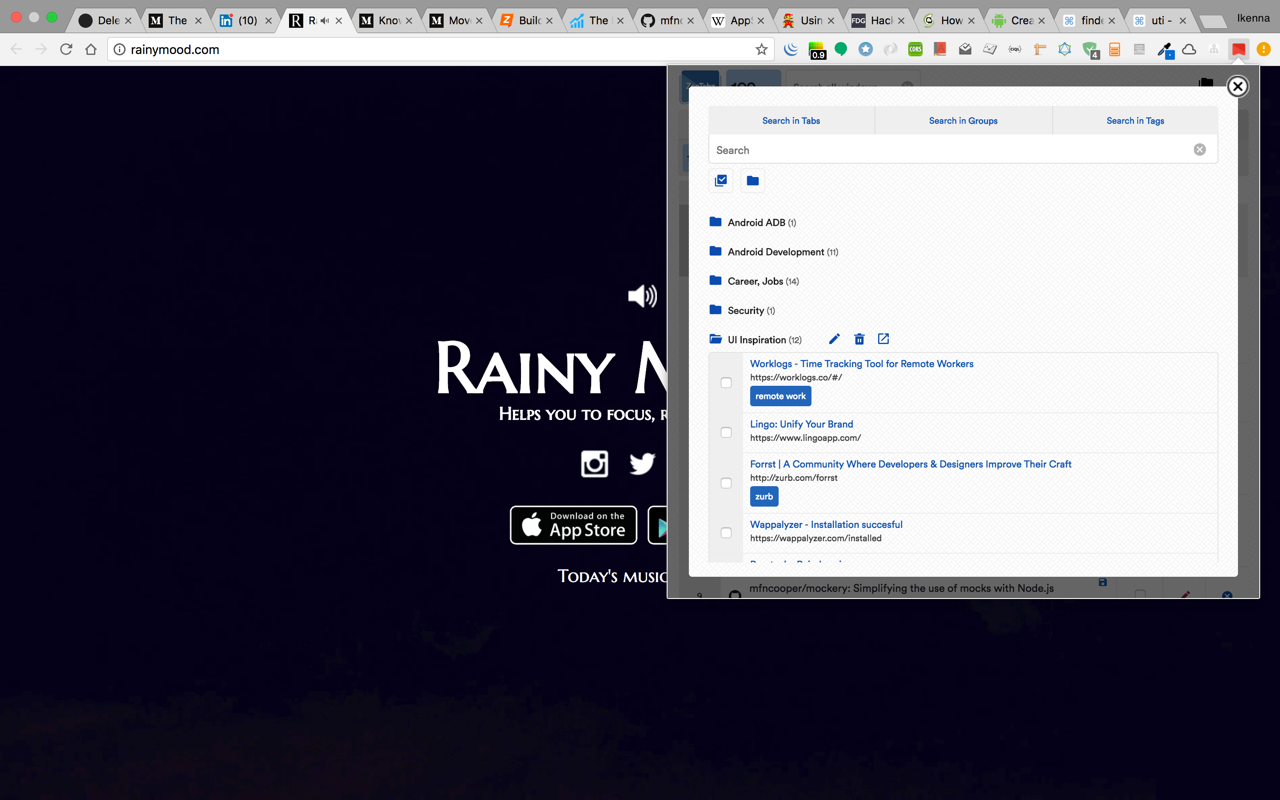The height and width of the screenshot is (800, 1280).
Task: Check the Forrst community checkbox
Action: tap(726, 482)
